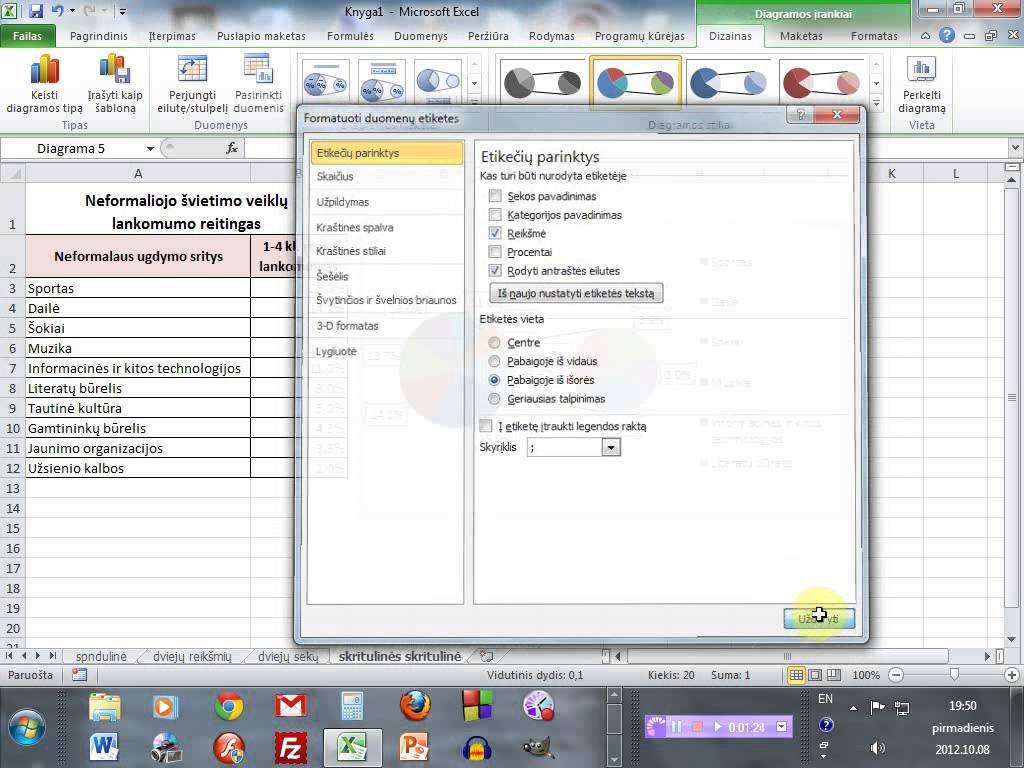Click Iš naujo nustatyti etiketės tekstą
This screenshot has height=768, width=1024.
[x=576, y=293]
